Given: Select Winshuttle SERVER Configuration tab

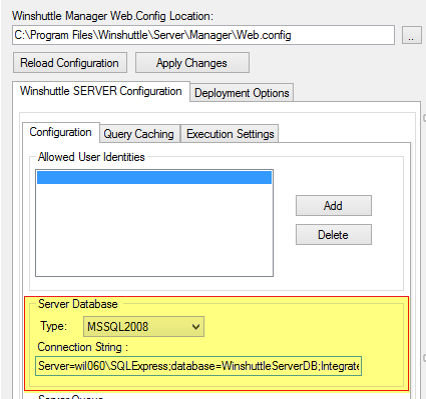Looking at the screenshot, I should [101, 91].
